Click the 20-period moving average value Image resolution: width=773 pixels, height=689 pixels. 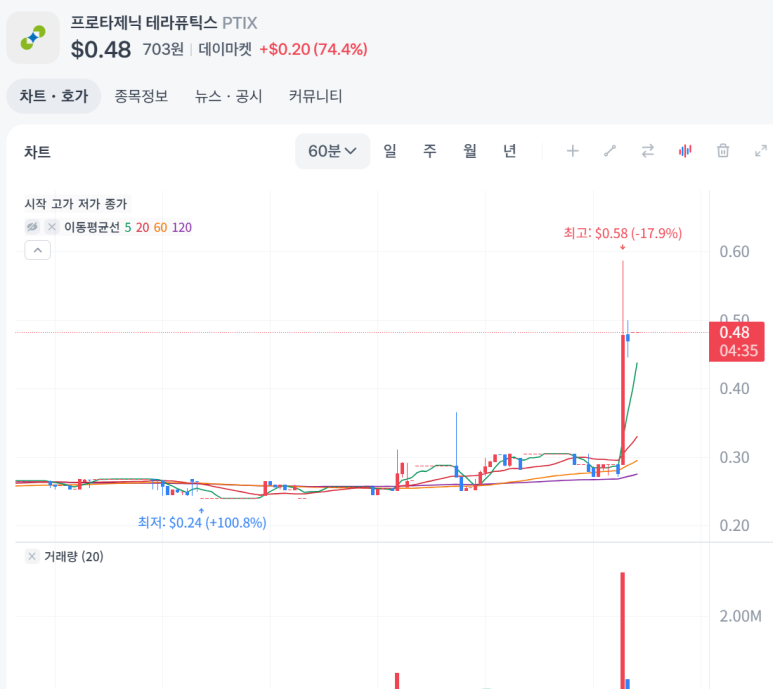point(142,227)
